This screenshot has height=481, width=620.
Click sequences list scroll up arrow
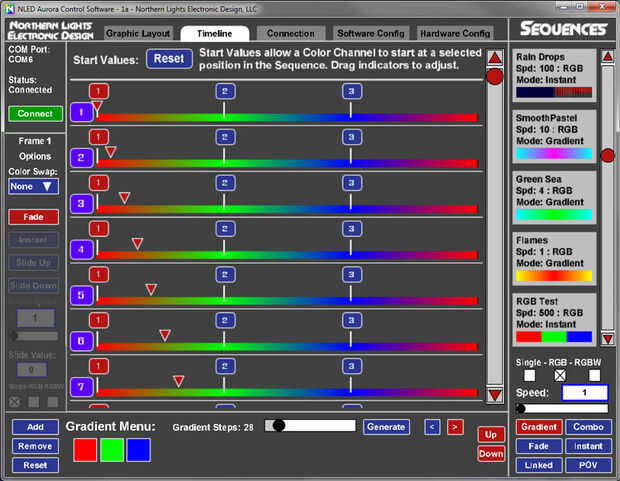pyautogui.click(x=608, y=57)
